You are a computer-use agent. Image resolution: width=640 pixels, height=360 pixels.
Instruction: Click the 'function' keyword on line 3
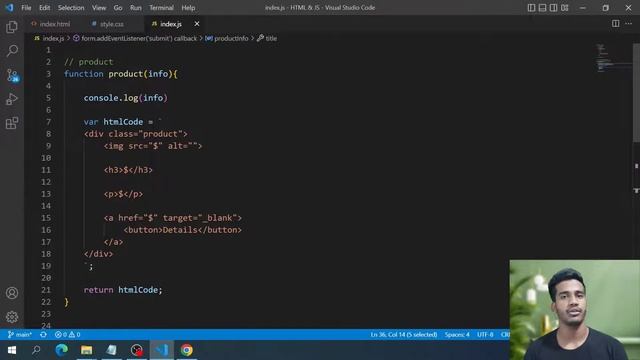click(84, 74)
